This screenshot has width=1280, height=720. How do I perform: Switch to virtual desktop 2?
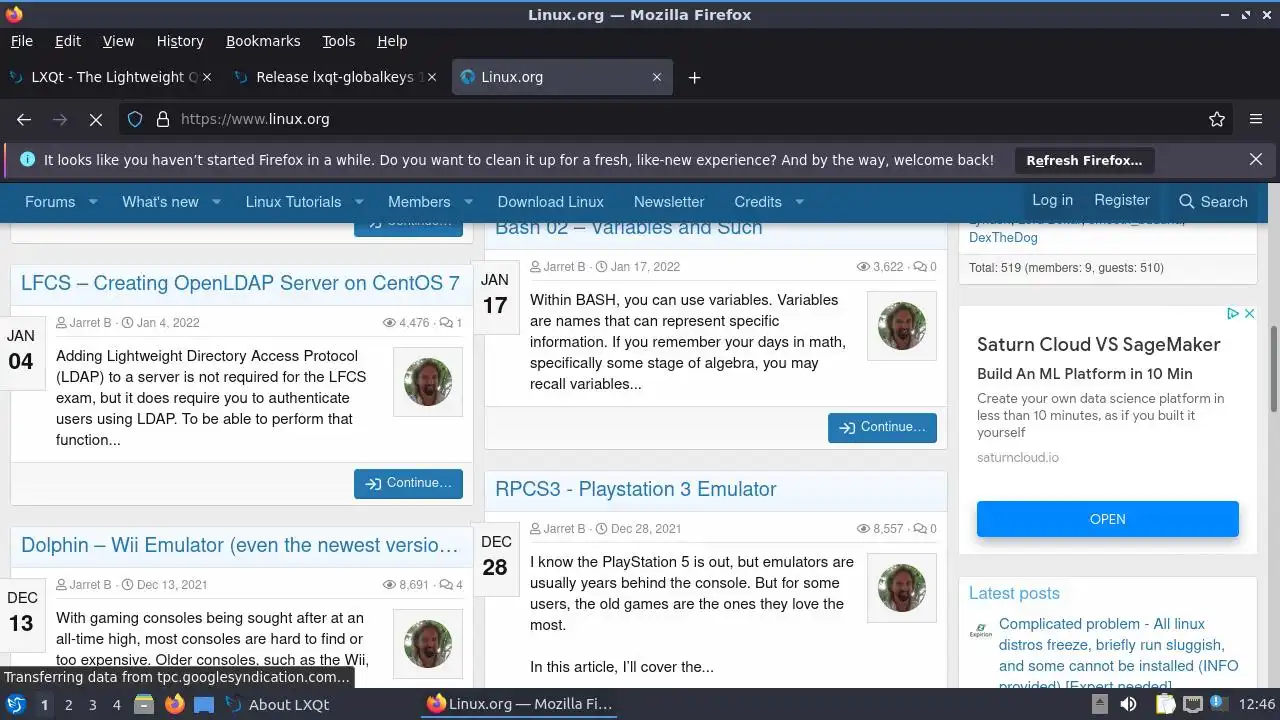pos(68,704)
